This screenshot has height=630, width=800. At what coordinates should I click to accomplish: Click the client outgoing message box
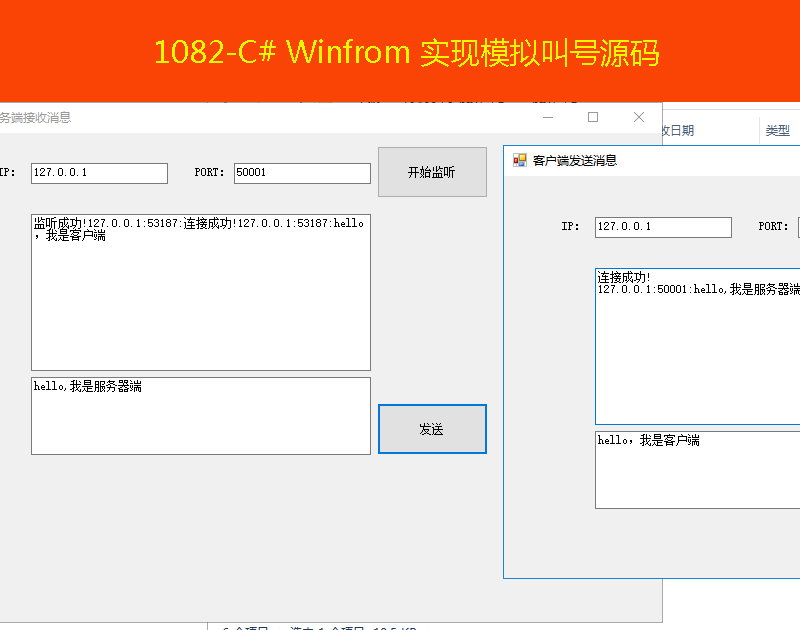(697, 470)
